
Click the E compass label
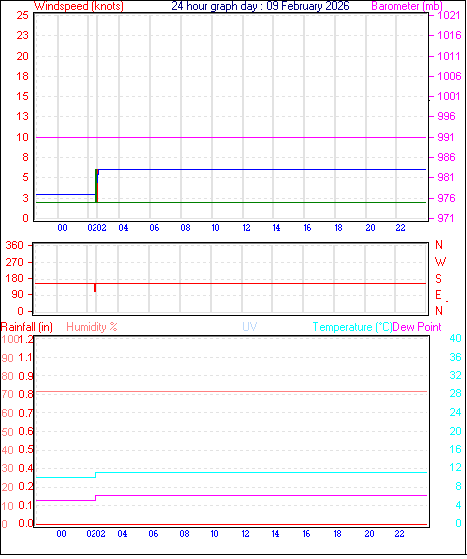(438, 295)
